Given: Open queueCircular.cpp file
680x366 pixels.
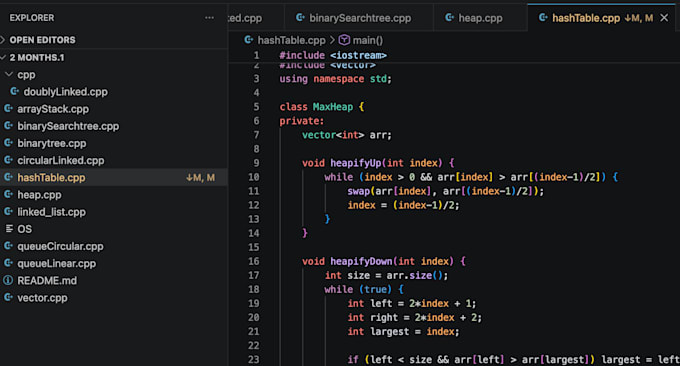Looking at the screenshot, I should (x=60, y=246).
